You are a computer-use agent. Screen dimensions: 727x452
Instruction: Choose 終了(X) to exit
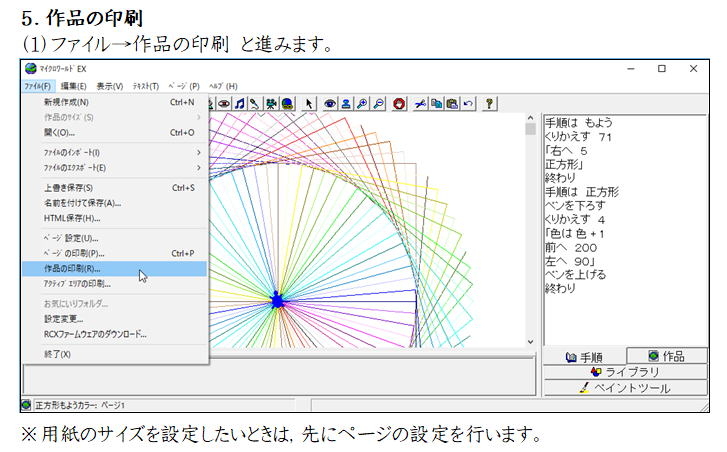click(115, 354)
